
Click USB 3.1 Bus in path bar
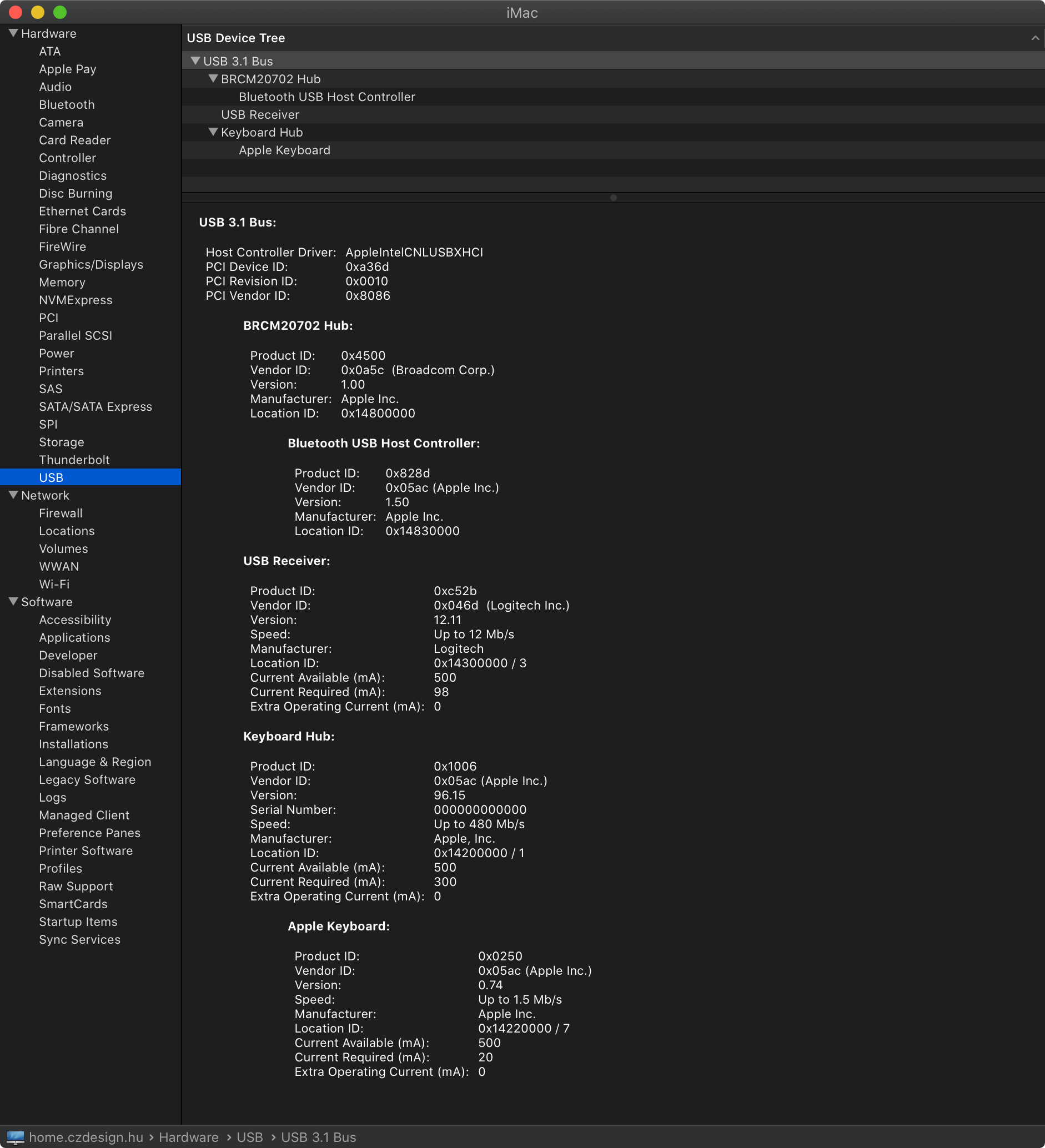click(x=318, y=1137)
